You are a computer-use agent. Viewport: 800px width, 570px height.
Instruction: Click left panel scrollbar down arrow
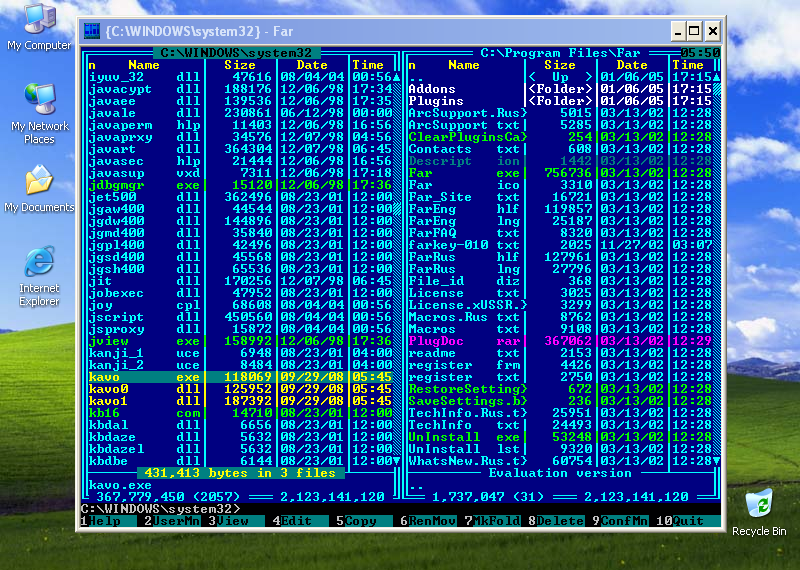tap(396, 461)
